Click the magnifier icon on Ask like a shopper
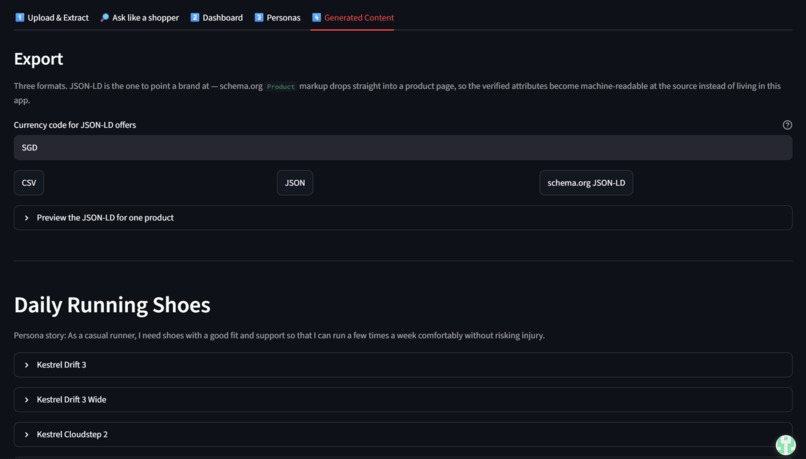Screen dimensions: 806x459 tap(104, 17)
